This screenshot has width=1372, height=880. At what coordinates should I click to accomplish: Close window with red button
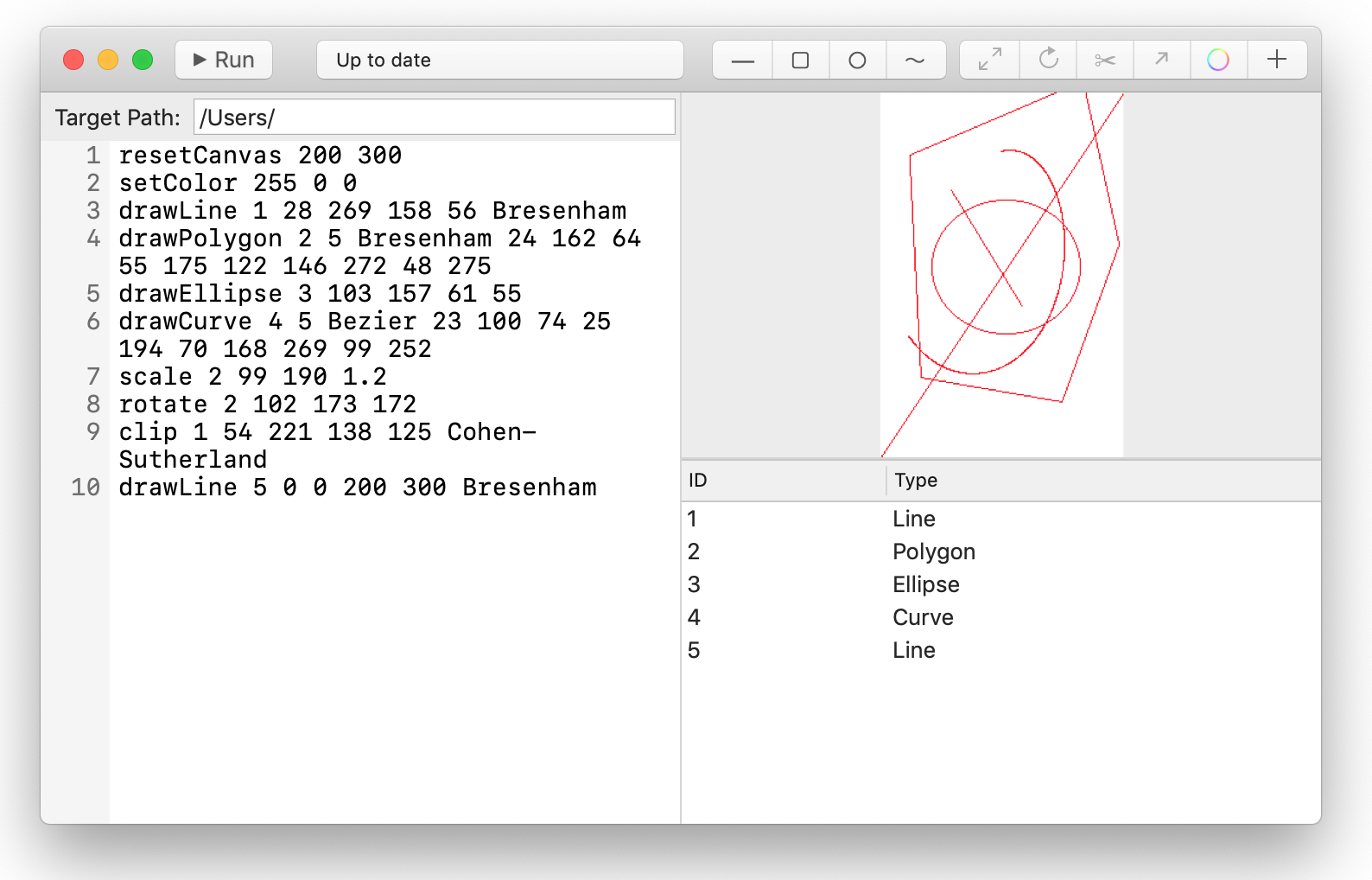(x=73, y=60)
